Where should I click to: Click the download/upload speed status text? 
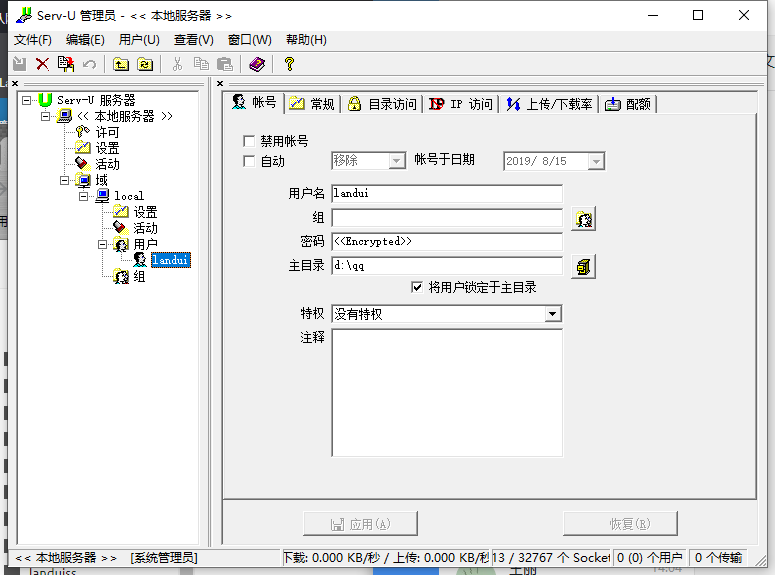[x=386, y=558]
